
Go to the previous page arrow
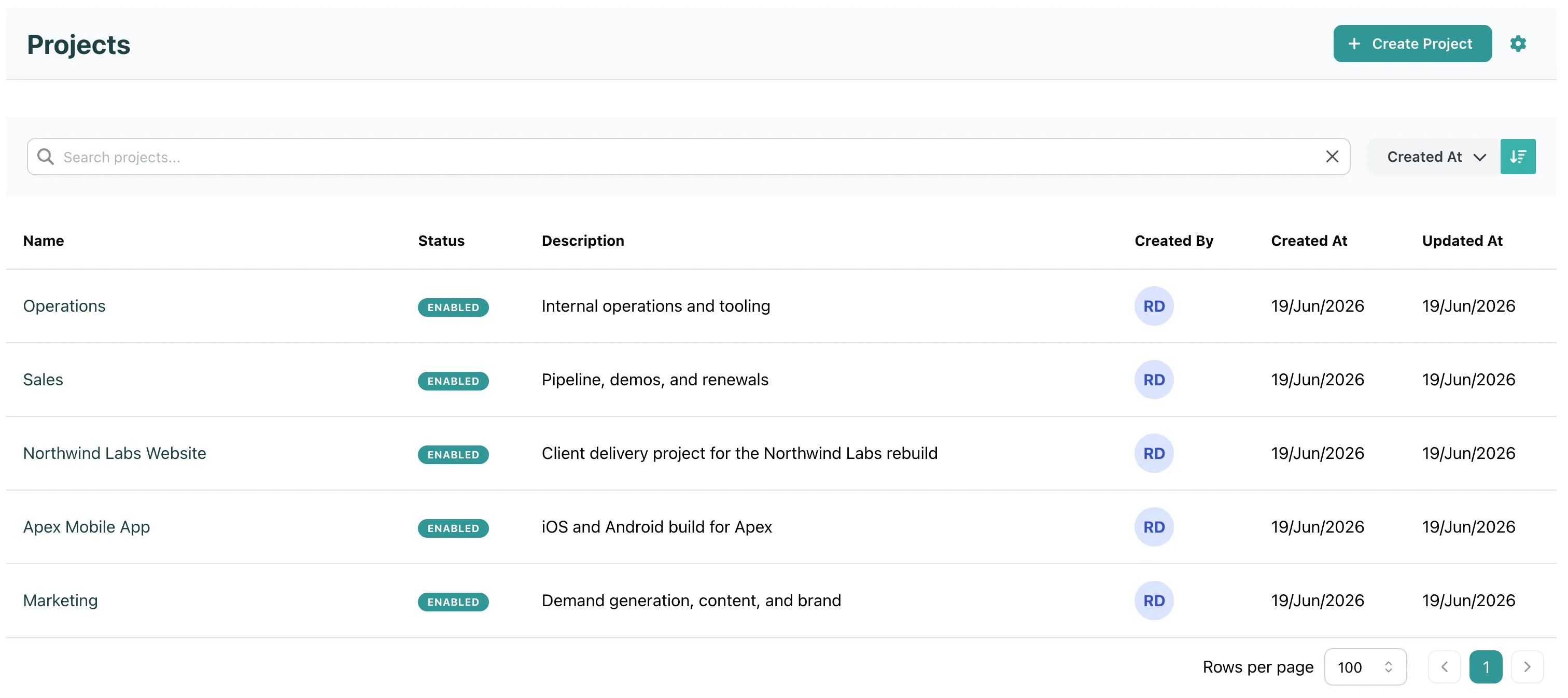click(x=1445, y=667)
